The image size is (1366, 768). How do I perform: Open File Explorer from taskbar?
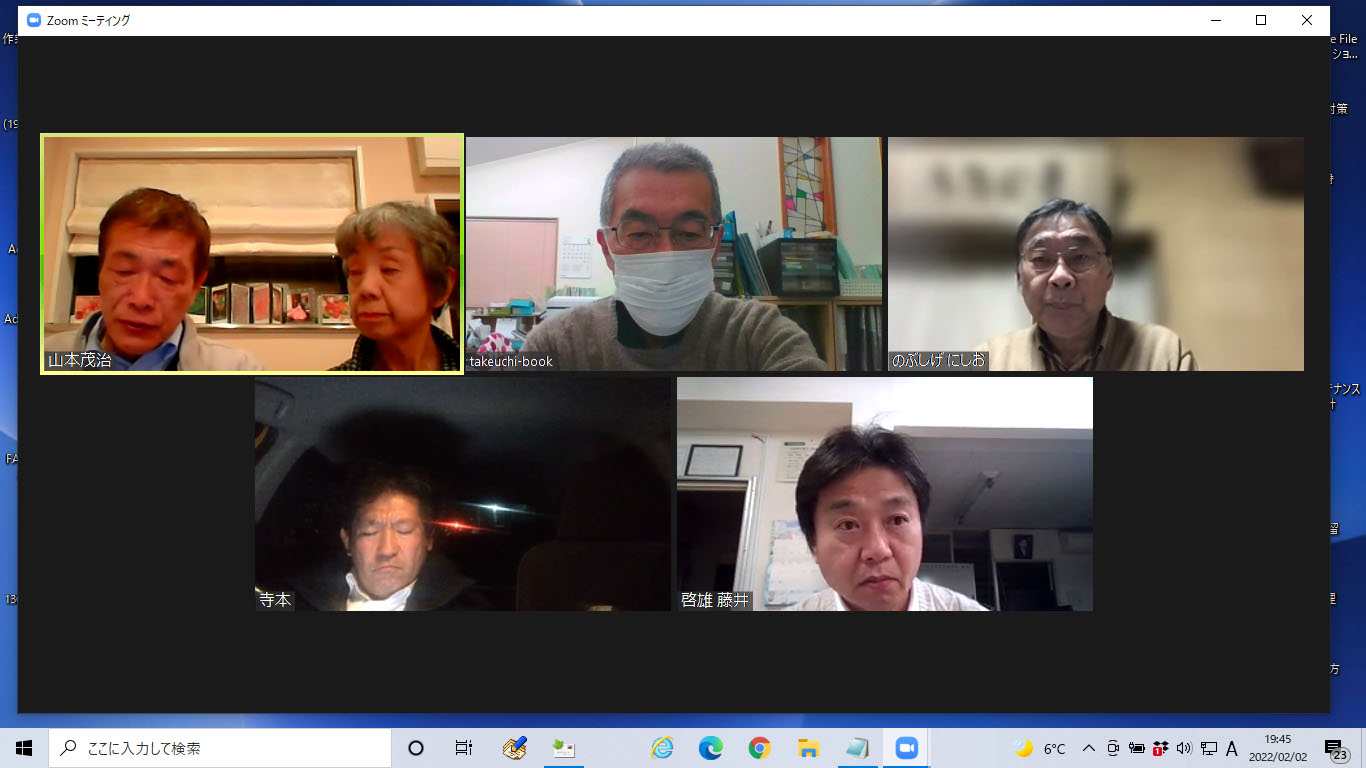[809, 748]
